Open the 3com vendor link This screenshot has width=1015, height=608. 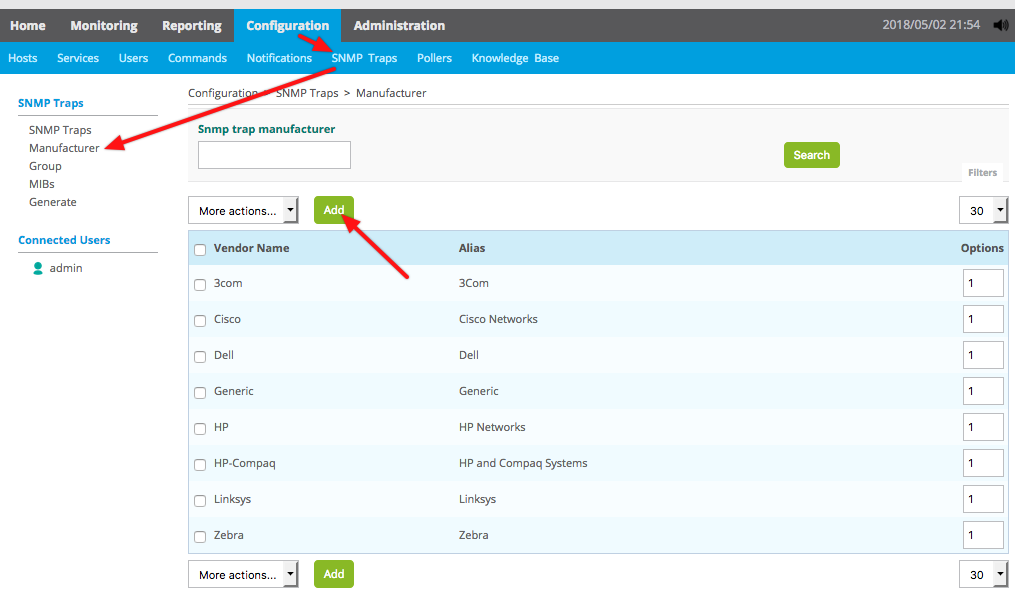click(228, 283)
